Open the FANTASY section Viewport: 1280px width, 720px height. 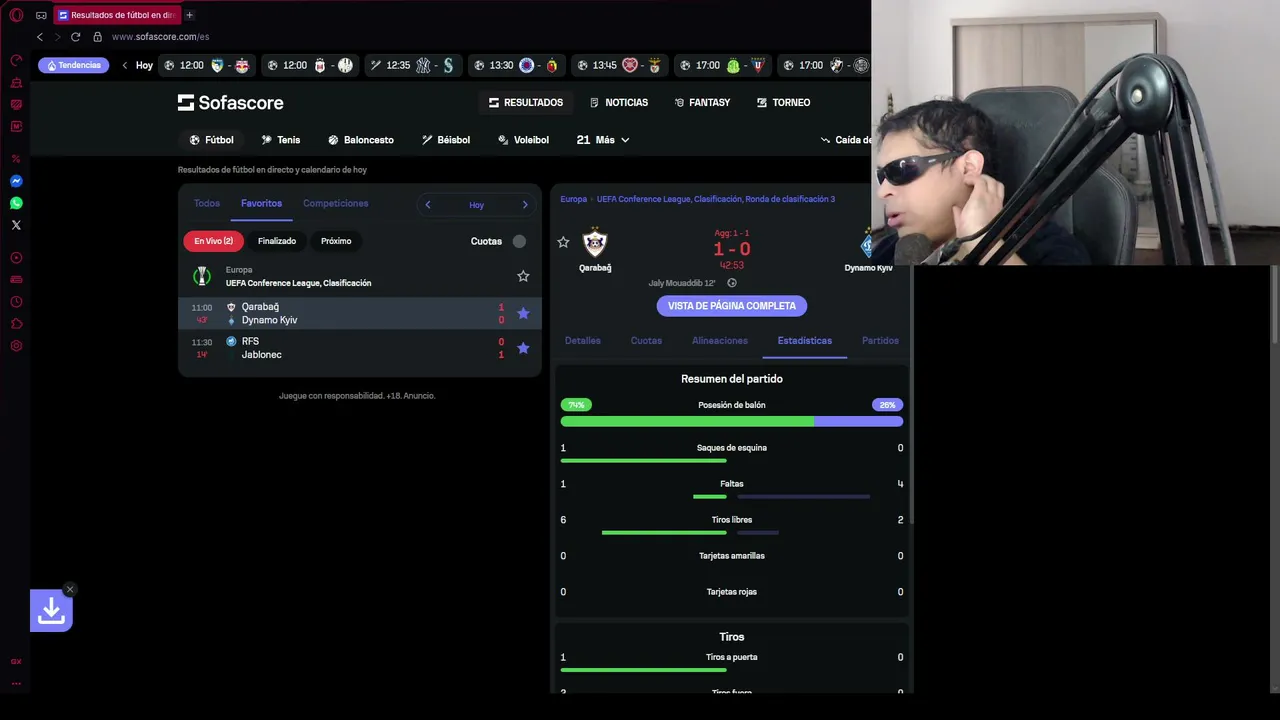(x=702, y=102)
